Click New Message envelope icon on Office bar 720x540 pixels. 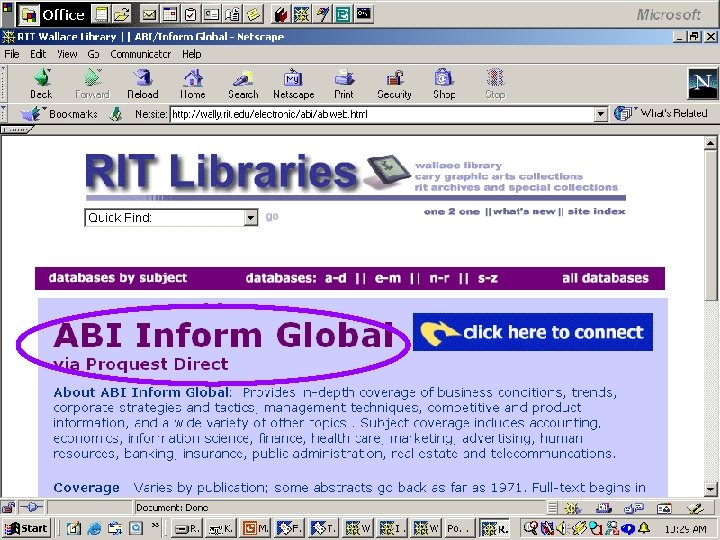(149, 15)
